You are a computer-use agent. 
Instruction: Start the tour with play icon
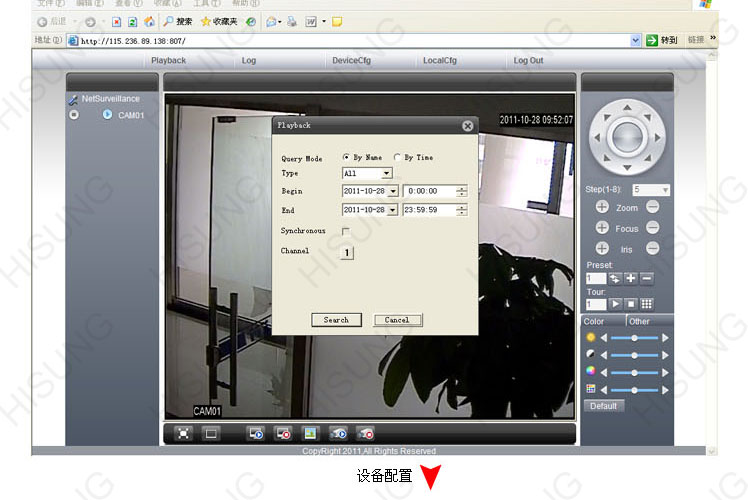coord(615,303)
